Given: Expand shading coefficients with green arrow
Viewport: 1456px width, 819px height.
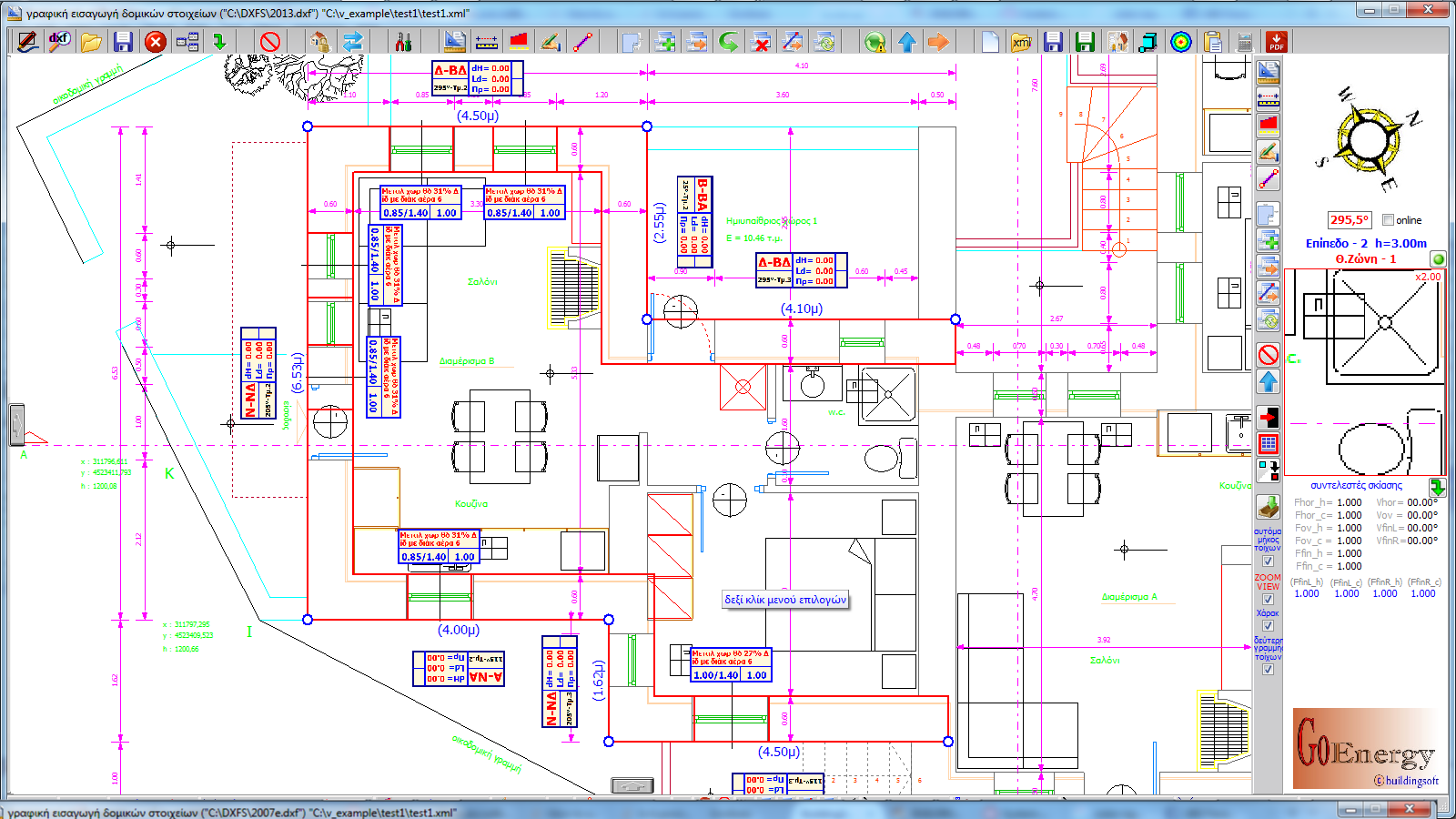Looking at the screenshot, I should pos(1437,487).
